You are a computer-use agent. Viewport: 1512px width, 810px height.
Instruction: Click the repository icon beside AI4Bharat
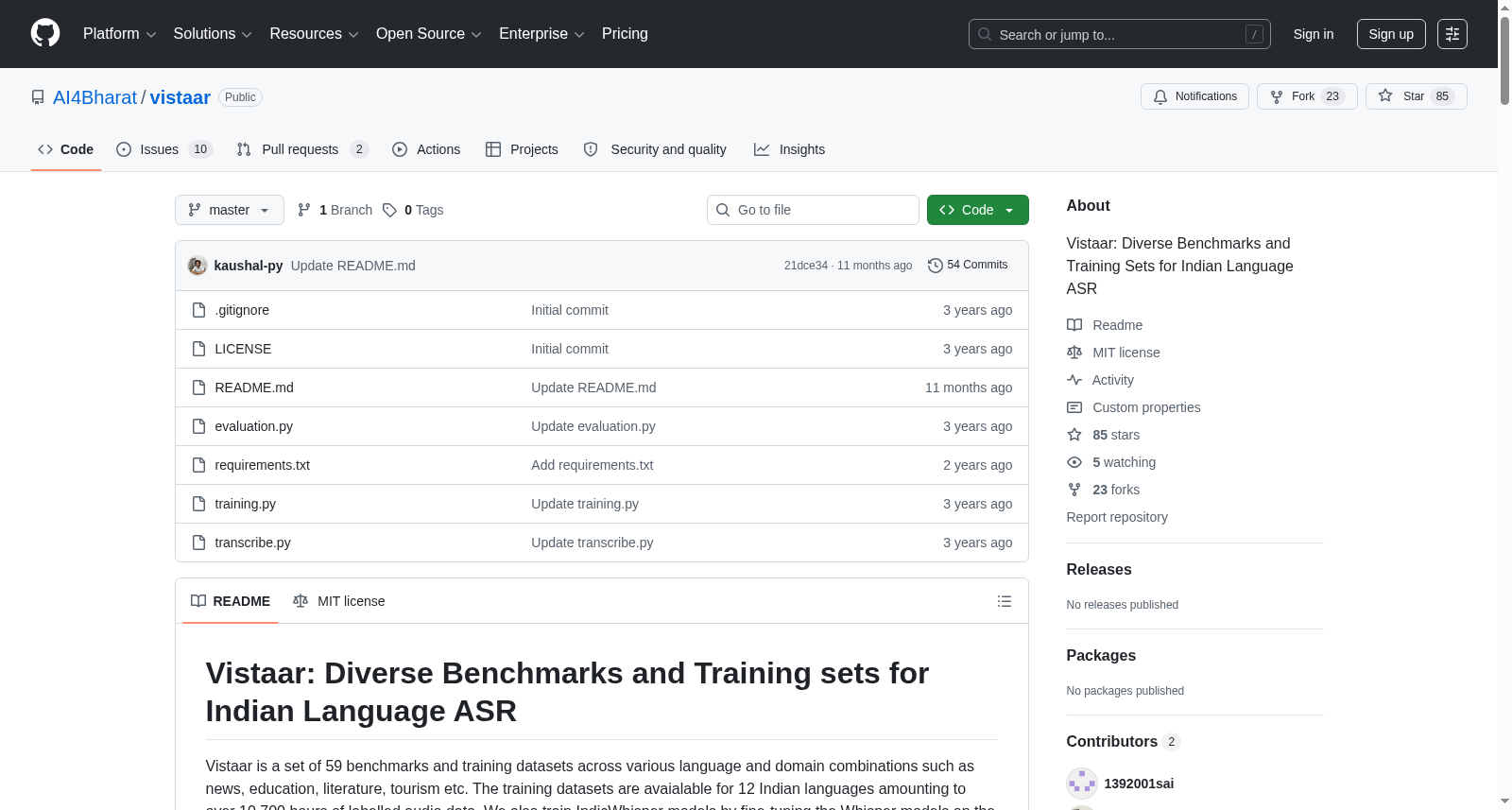coord(38,97)
